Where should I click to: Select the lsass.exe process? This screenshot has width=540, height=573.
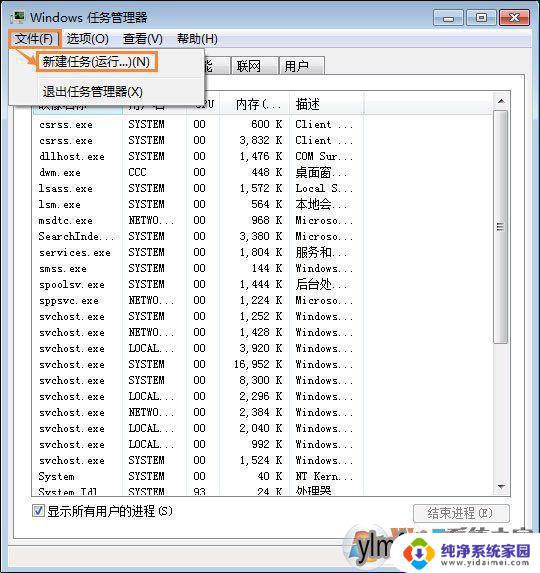pyautogui.click(x=197, y=188)
